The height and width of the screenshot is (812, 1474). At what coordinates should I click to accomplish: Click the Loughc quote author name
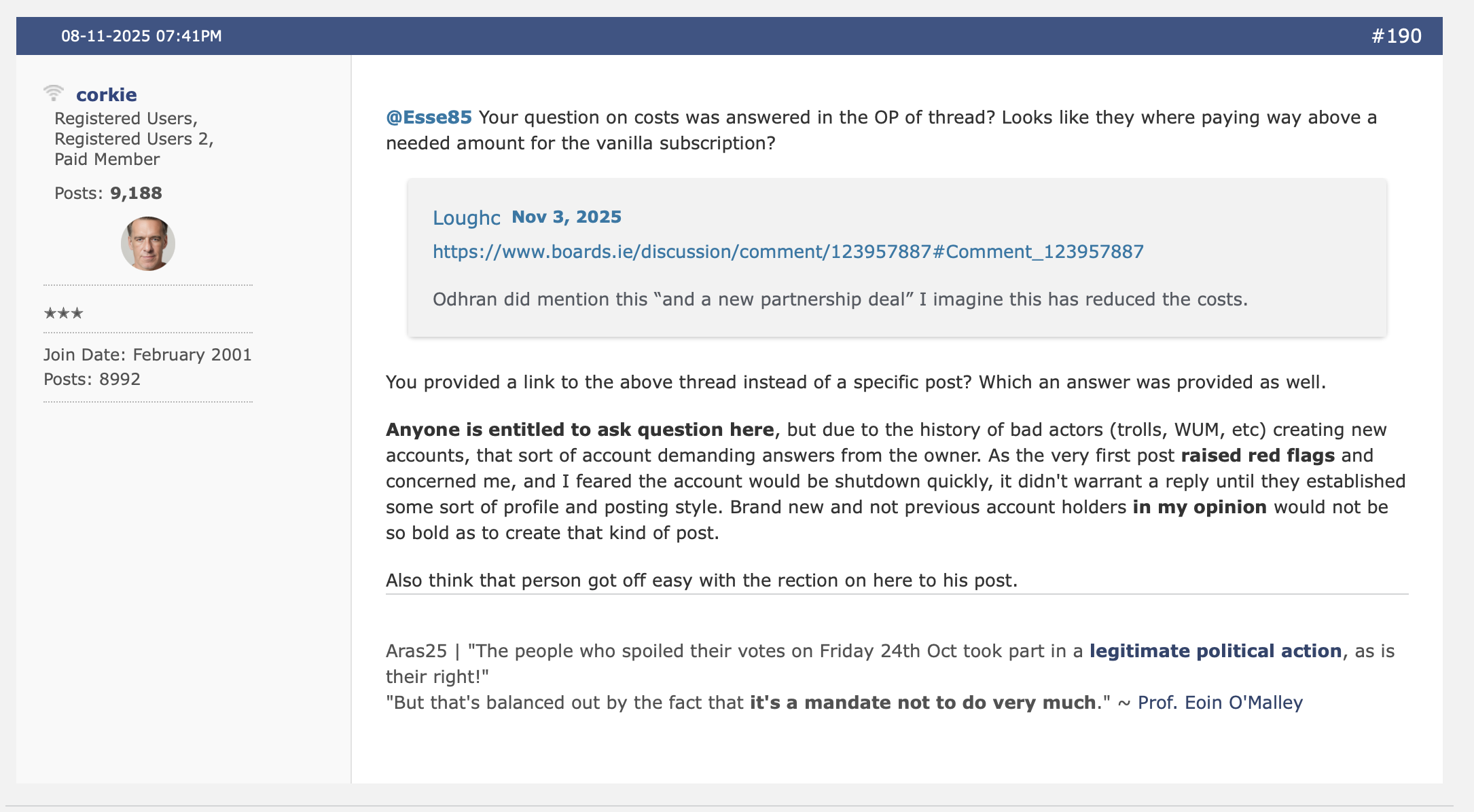(x=466, y=218)
